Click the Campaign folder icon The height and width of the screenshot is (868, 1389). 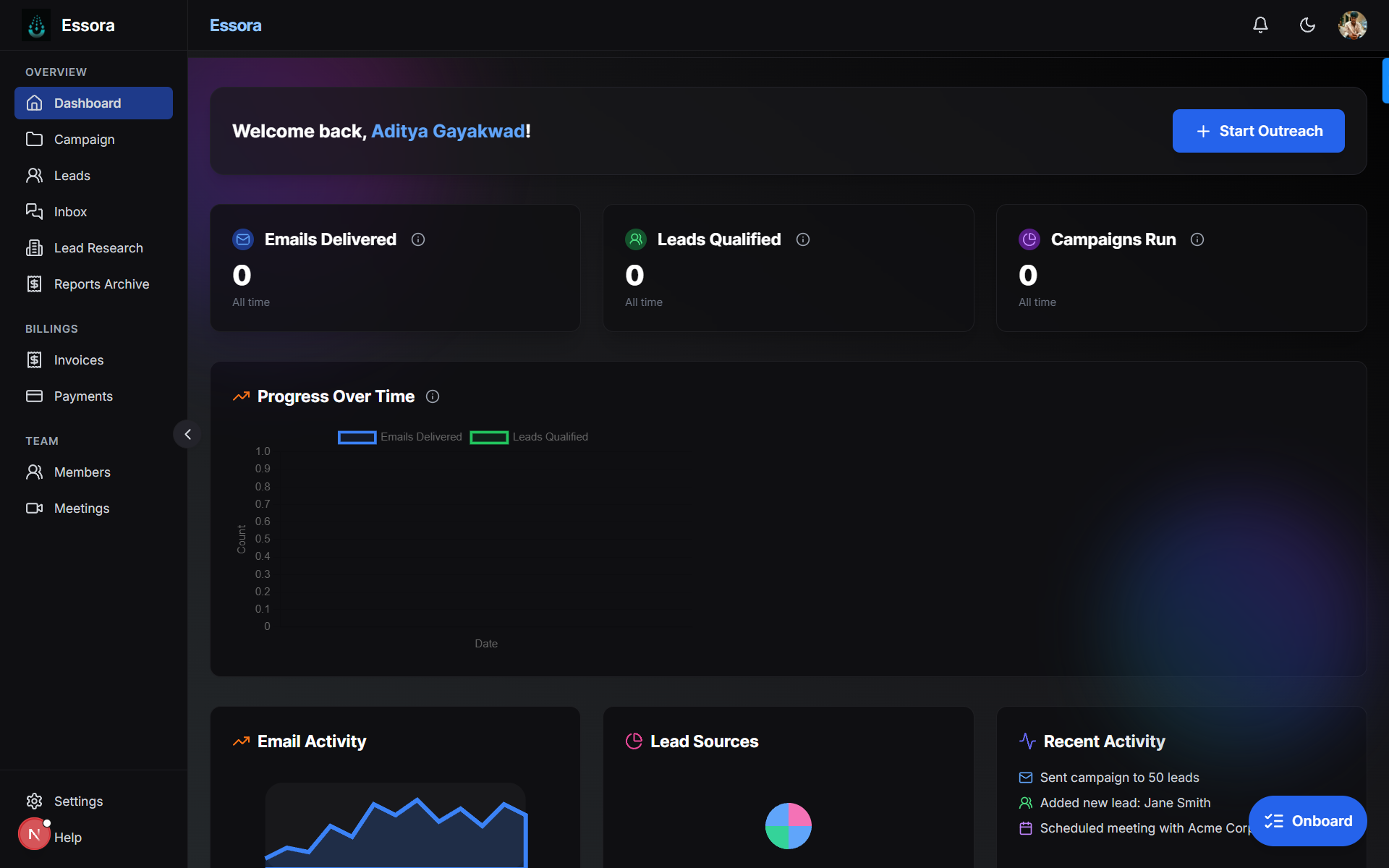coord(34,140)
